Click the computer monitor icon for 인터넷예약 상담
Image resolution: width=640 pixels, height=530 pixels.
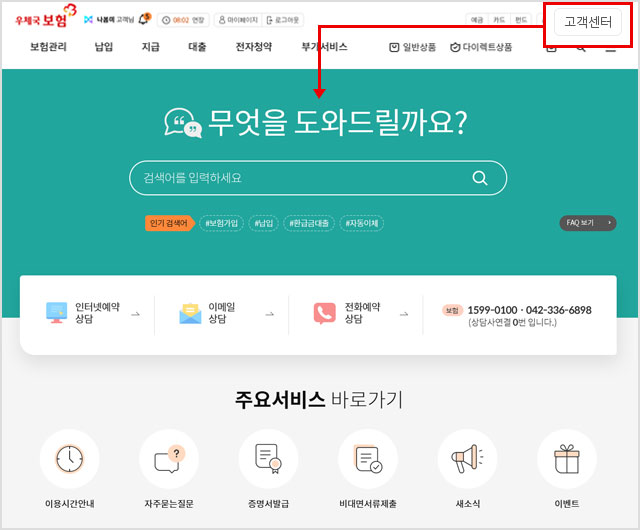[56, 313]
